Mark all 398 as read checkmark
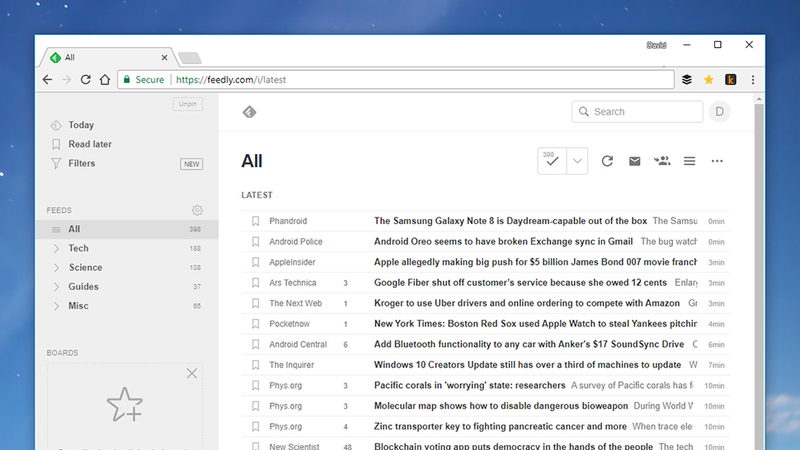Viewport: 800px width, 450px height. [552, 161]
